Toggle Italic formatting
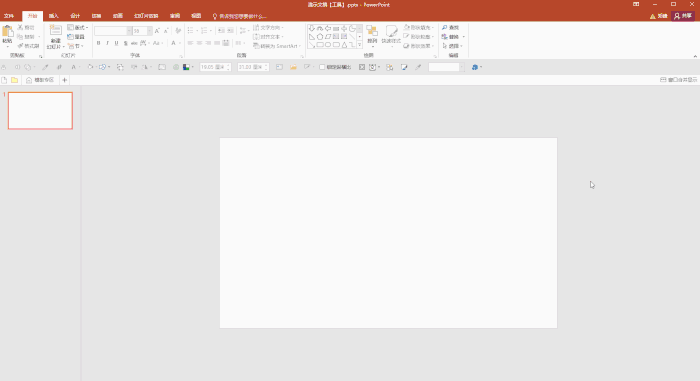700x381 pixels. 107,43
